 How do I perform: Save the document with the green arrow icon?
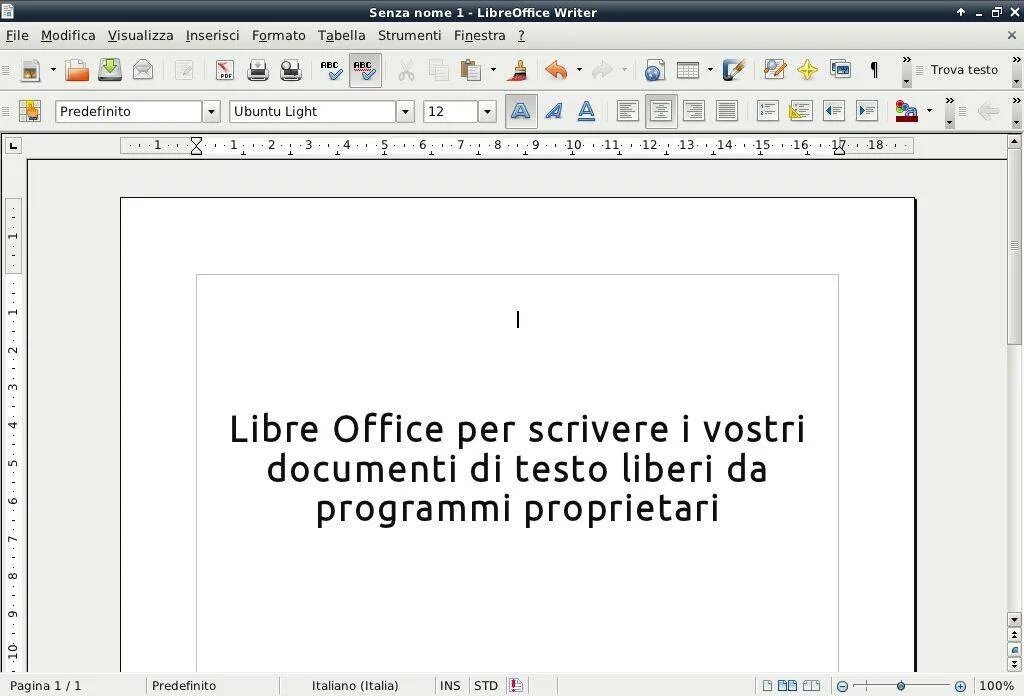[110, 70]
